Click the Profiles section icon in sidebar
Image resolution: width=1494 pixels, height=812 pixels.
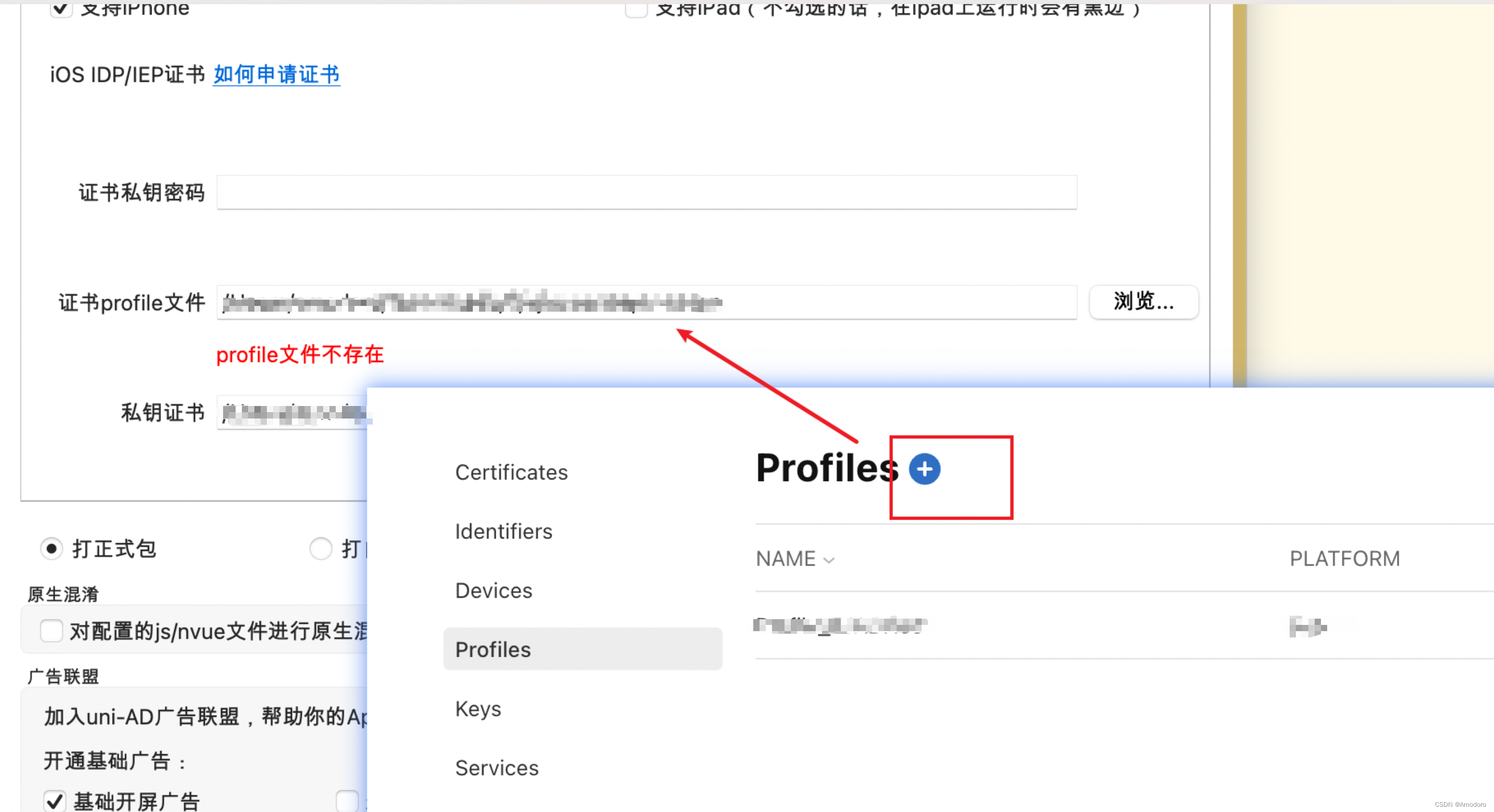click(492, 649)
